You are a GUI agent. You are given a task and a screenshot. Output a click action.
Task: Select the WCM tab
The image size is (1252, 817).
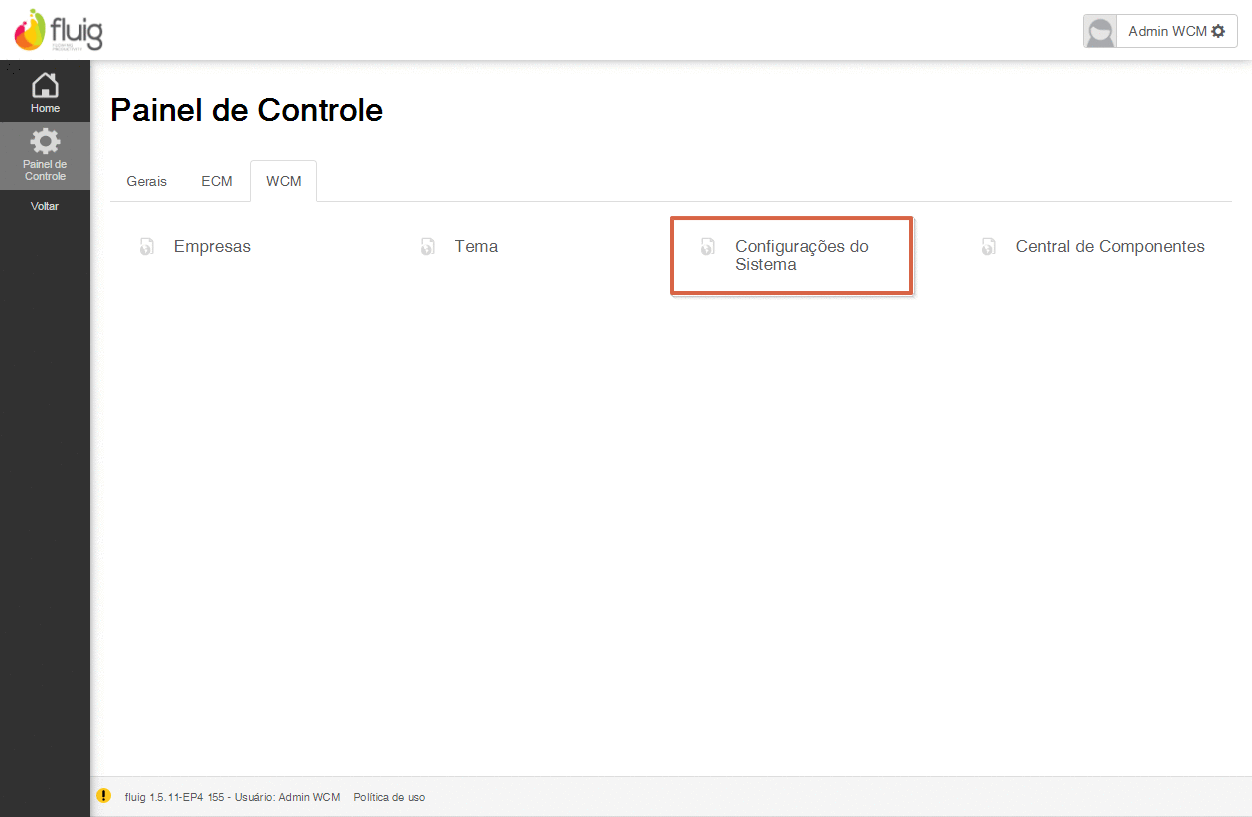(x=284, y=181)
